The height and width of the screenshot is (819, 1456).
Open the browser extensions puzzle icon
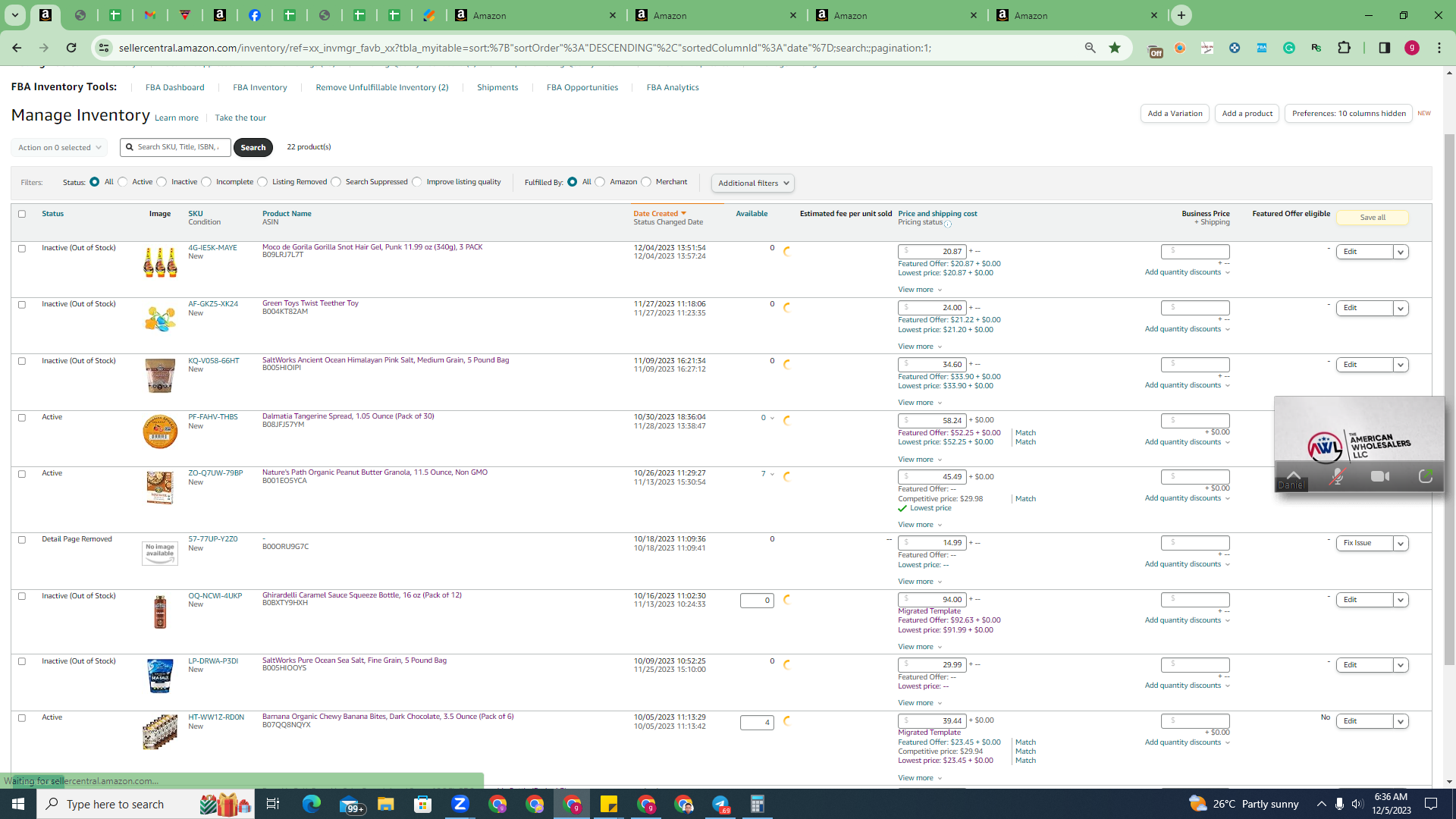[x=1344, y=48]
